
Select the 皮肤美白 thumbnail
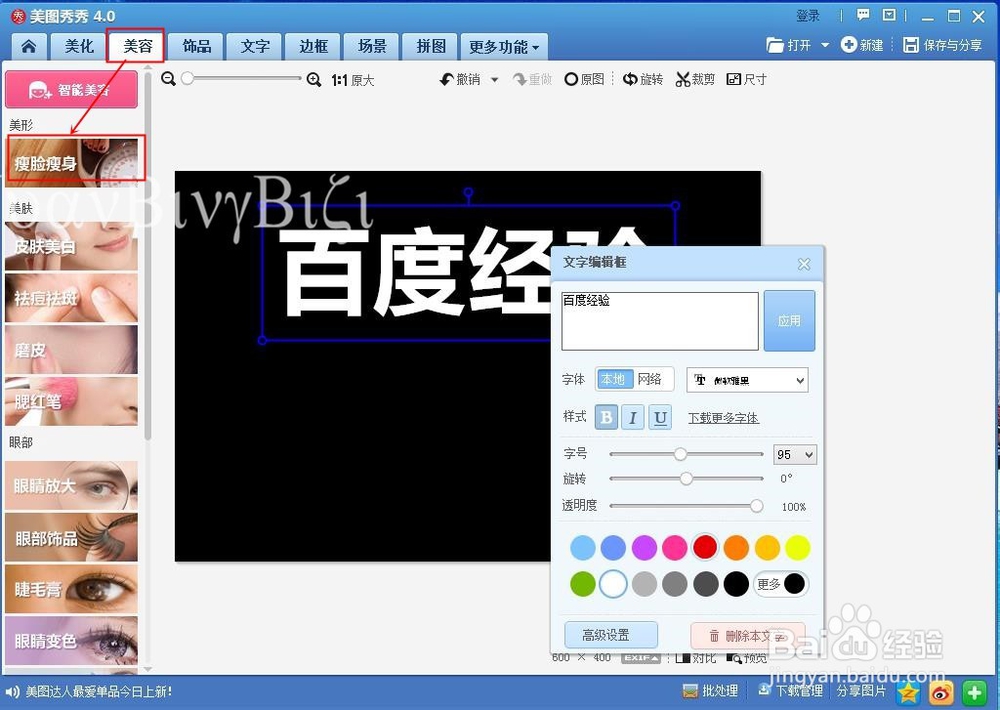(x=71, y=246)
